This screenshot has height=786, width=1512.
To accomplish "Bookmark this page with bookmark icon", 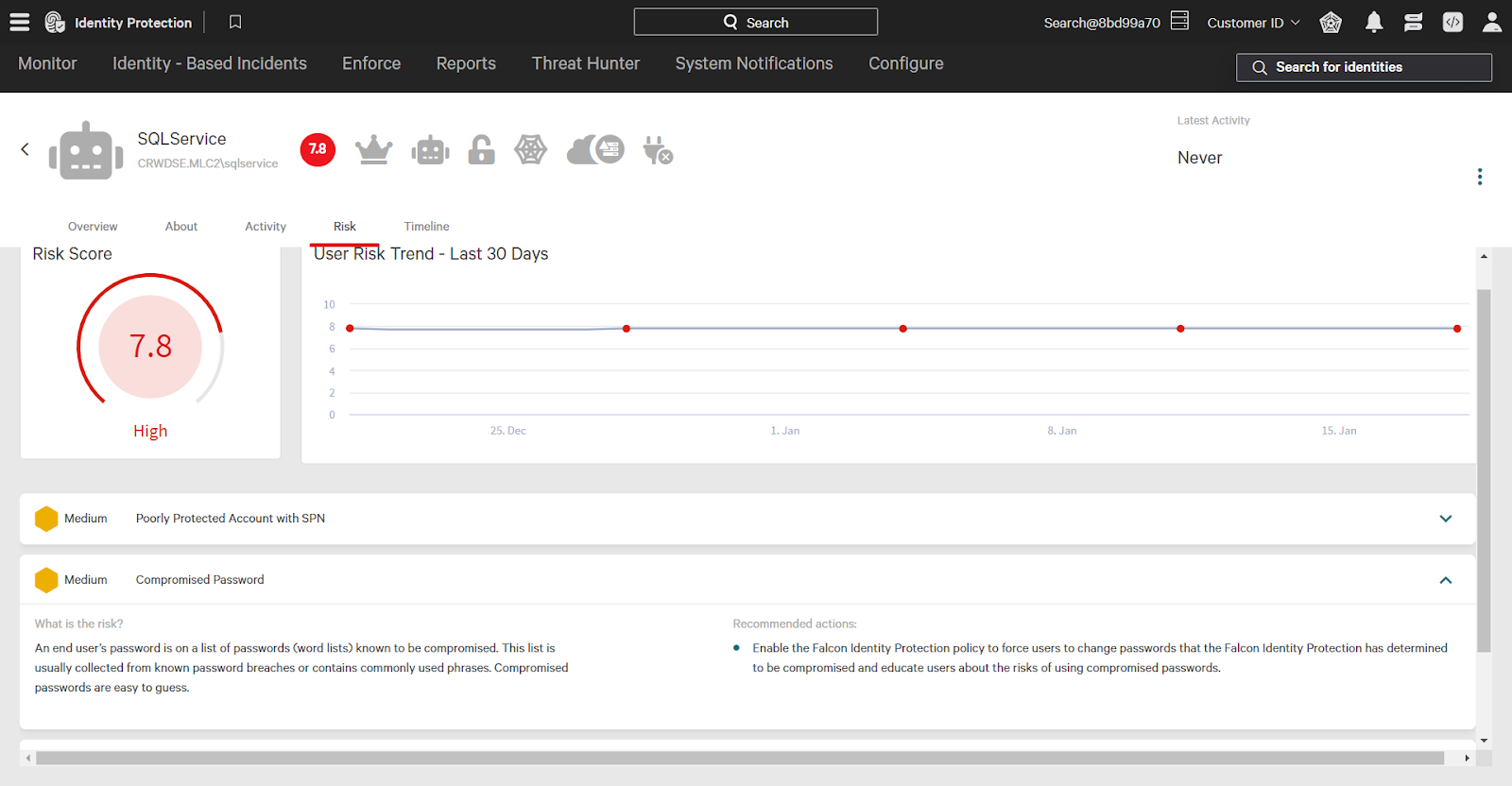I will point(235,22).
